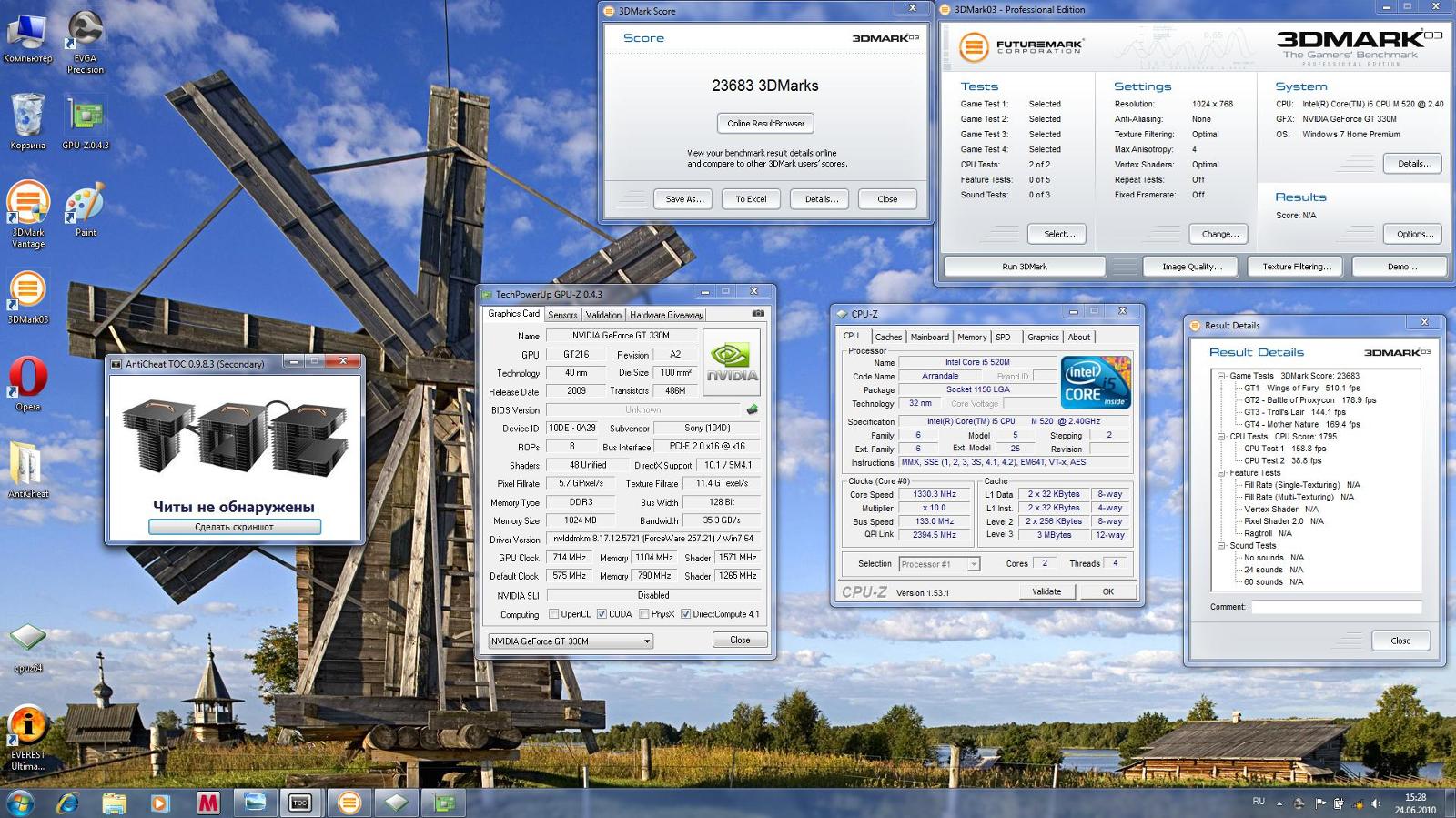This screenshot has height=818, width=1456.
Task: Click Comment input field in Result Details
Action: coord(1334,607)
